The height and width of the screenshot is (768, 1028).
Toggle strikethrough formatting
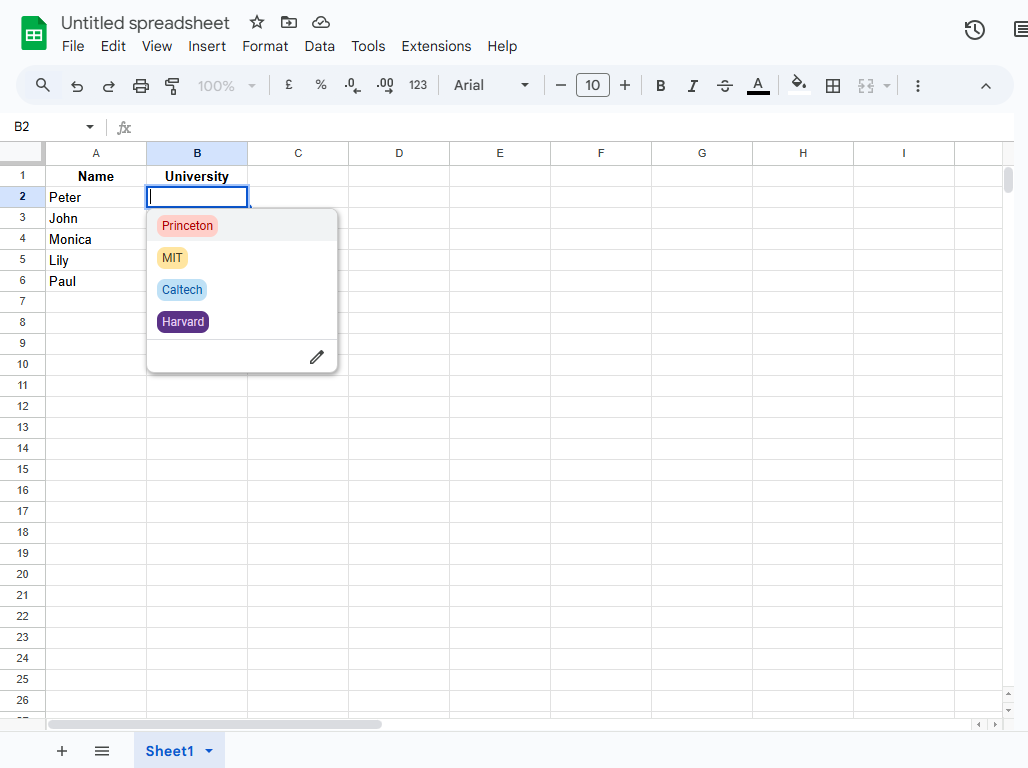(724, 85)
